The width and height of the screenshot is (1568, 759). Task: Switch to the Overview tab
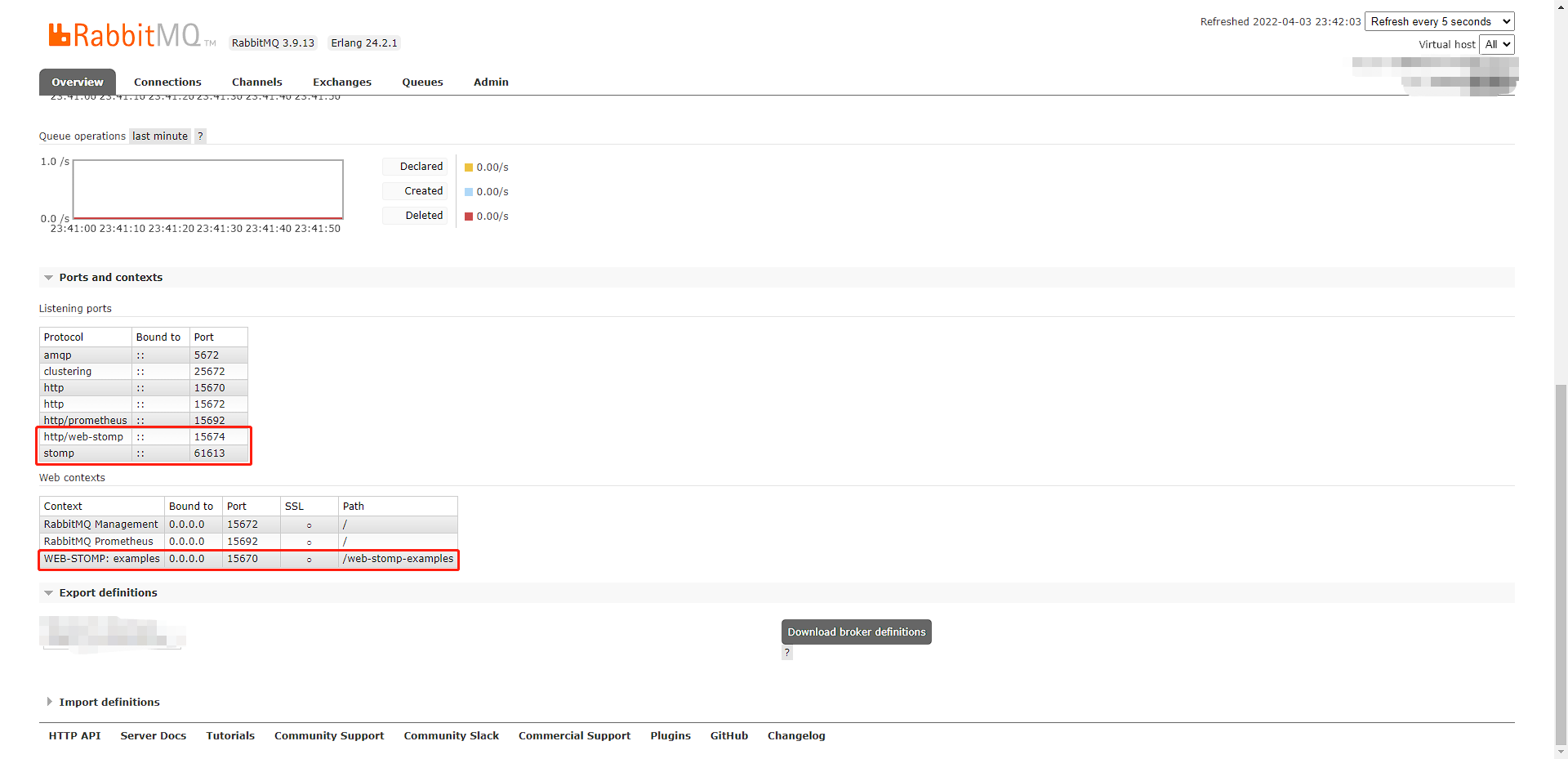click(78, 82)
